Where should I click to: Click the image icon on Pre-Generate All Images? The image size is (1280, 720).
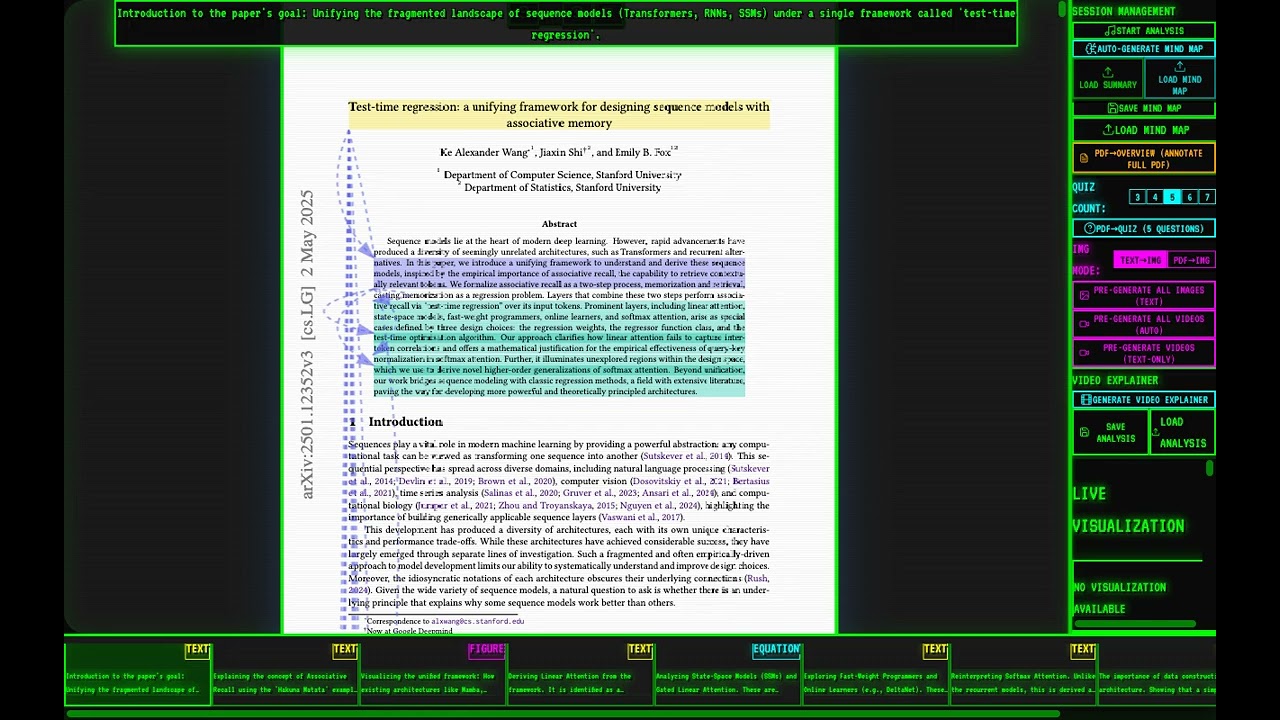tap(1084, 296)
